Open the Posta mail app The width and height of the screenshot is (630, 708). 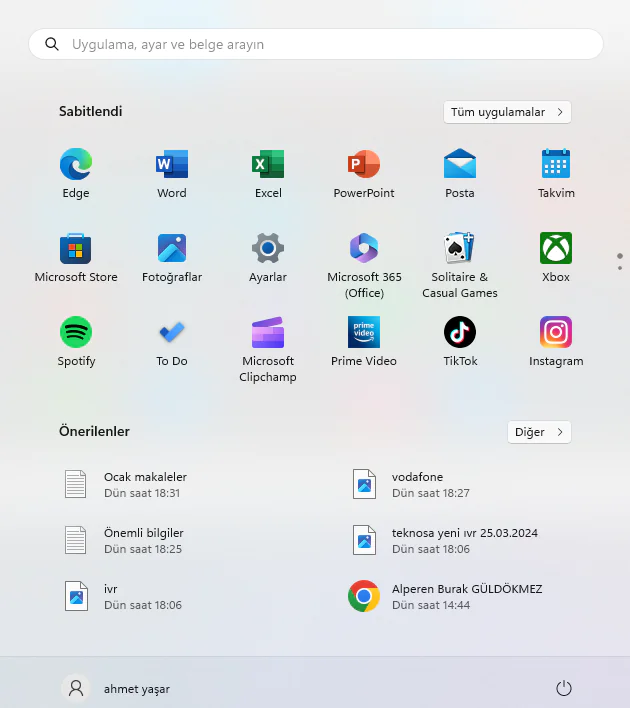click(x=460, y=173)
